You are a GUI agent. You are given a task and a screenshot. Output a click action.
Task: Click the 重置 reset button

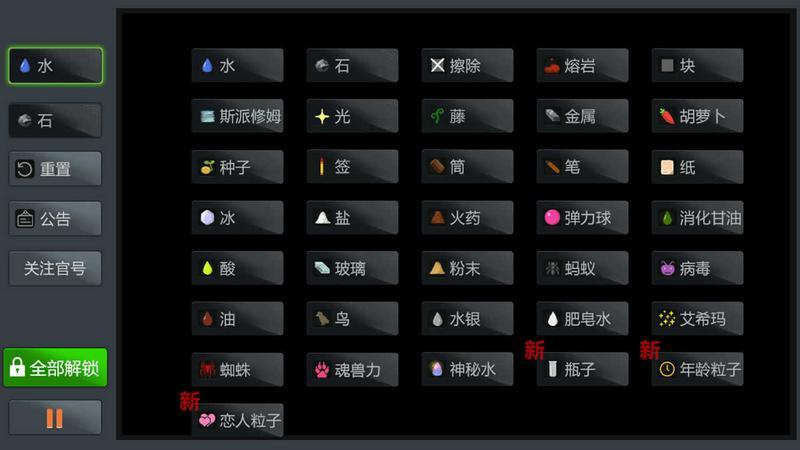(x=55, y=168)
